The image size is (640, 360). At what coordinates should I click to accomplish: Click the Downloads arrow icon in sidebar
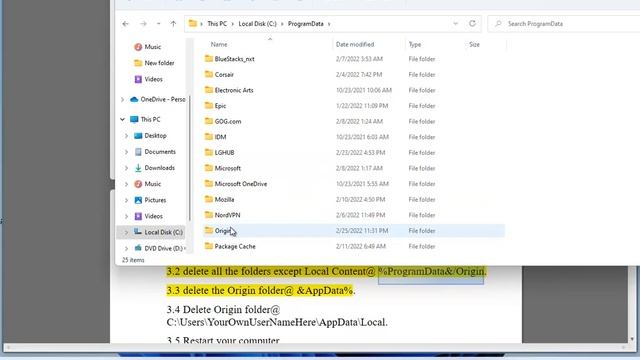click(138, 168)
